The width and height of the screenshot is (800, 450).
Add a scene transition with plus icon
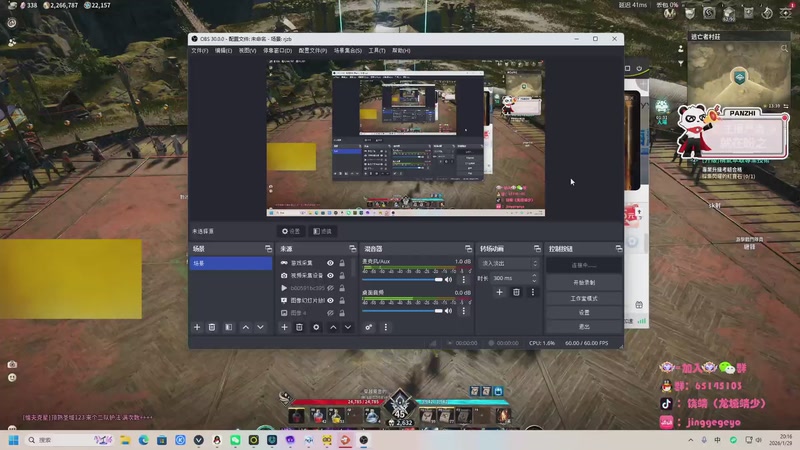(x=499, y=292)
